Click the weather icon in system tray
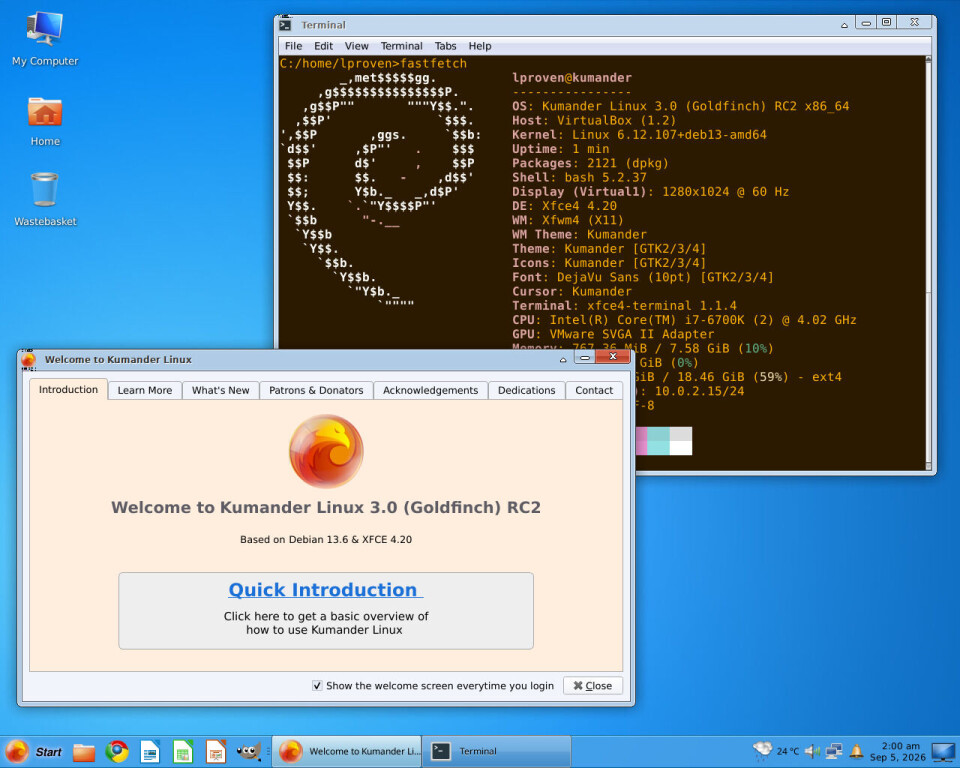960x768 pixels. 763,751
